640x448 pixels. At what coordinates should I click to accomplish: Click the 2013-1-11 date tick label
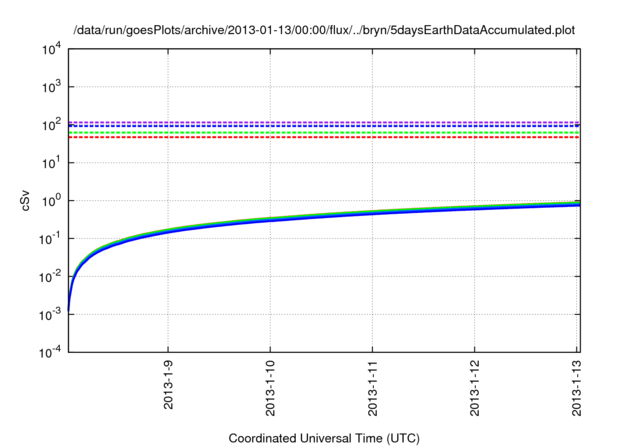(372, 388)
